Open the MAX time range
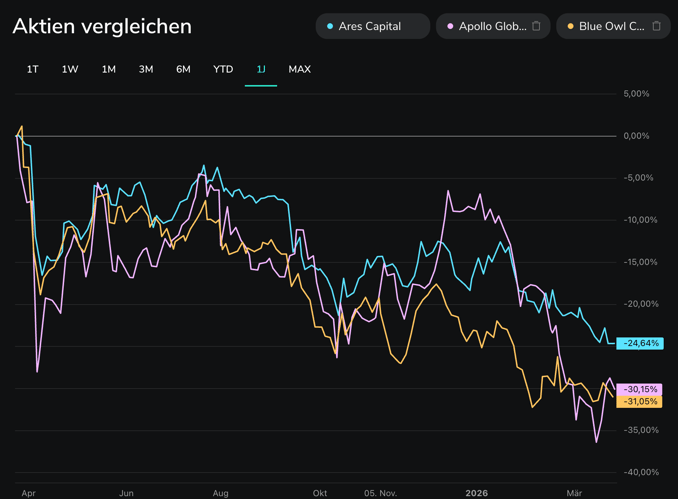This screenshot has width=678, height=499. tap(299, 69)
